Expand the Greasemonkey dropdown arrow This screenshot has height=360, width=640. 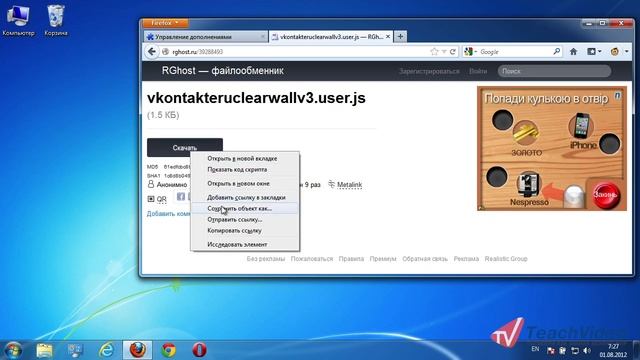(x=627, y=51)
